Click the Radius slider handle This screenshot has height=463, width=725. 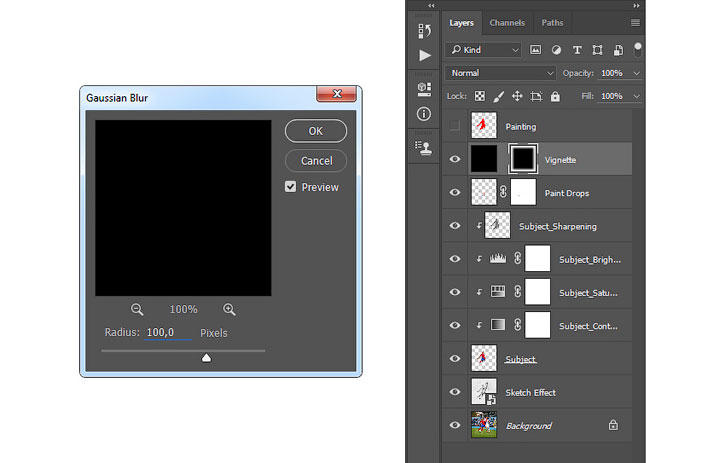point(206,358)
